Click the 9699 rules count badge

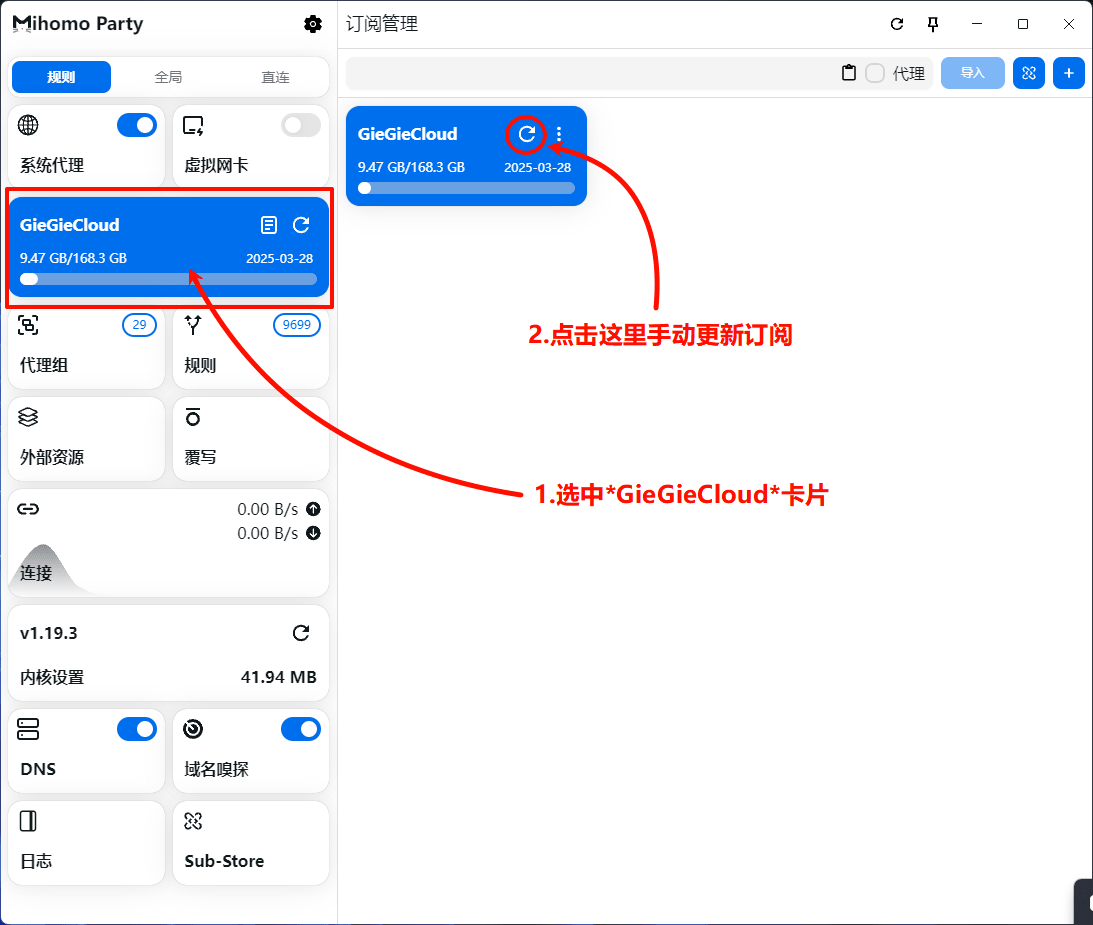click(297, 325)
